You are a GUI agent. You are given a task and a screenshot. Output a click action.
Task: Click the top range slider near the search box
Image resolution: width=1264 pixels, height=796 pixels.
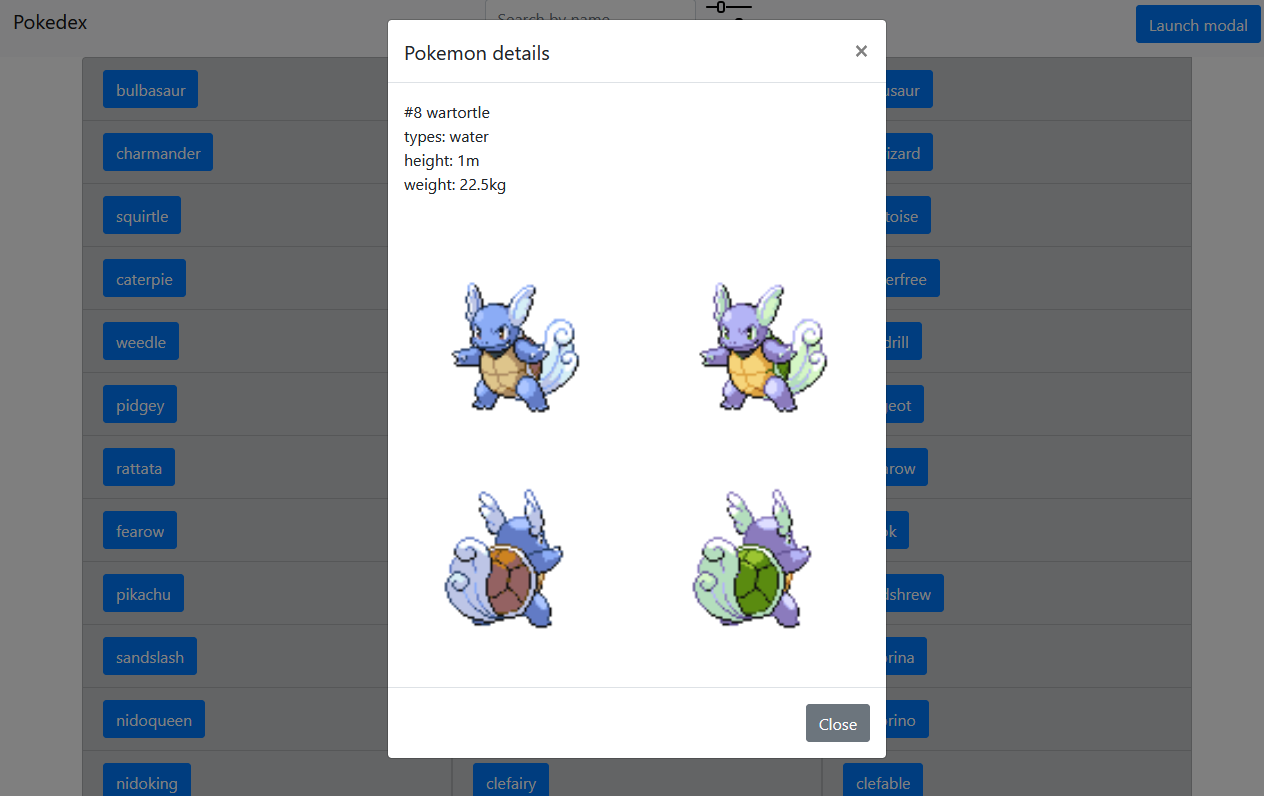coord(728,7)
